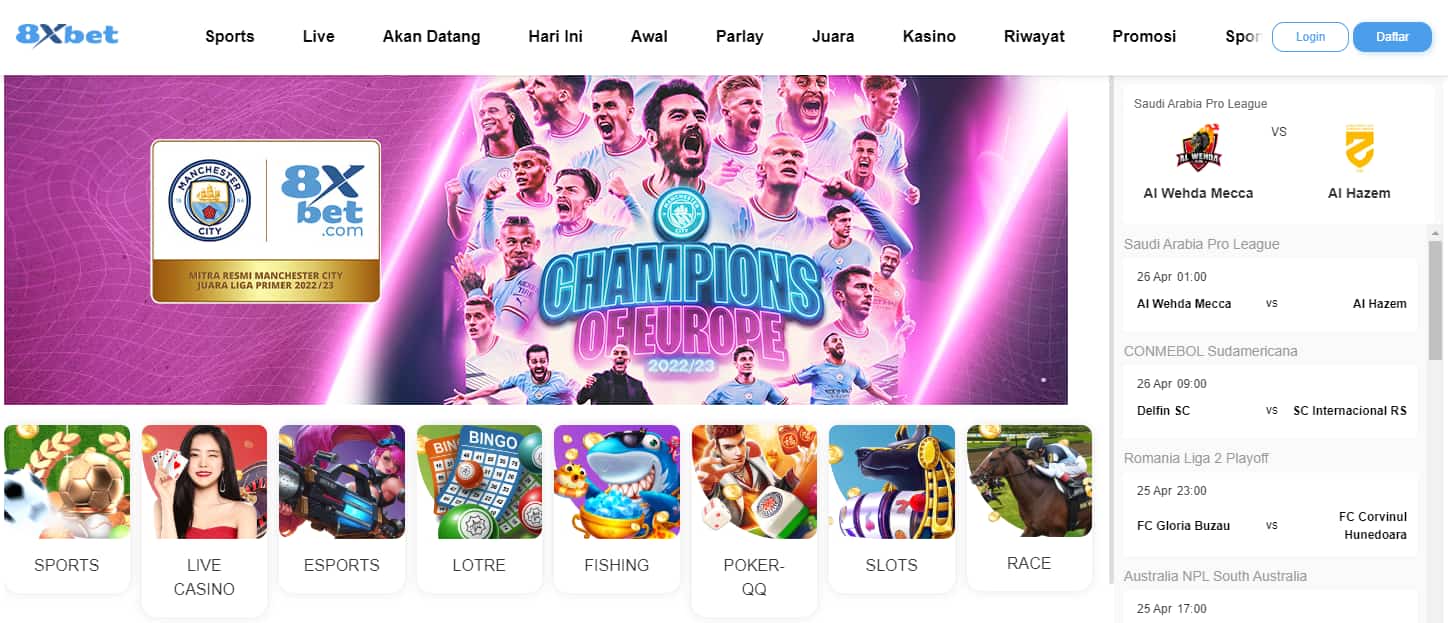Open the Parlay menu item
This screenshot has width=1448, height=623.
click(739, 36)
